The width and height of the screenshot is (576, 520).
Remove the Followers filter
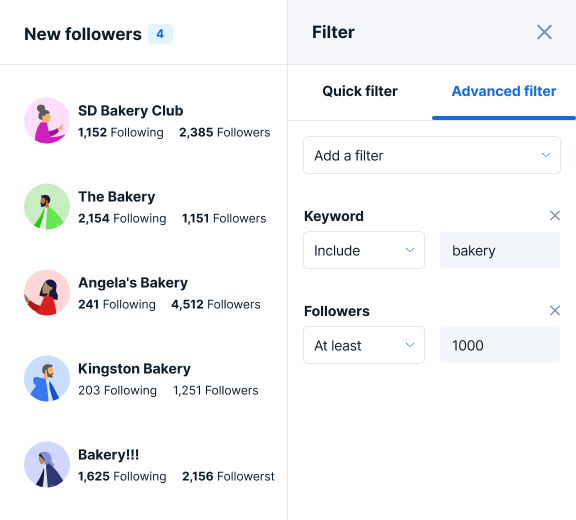[555, 311]
